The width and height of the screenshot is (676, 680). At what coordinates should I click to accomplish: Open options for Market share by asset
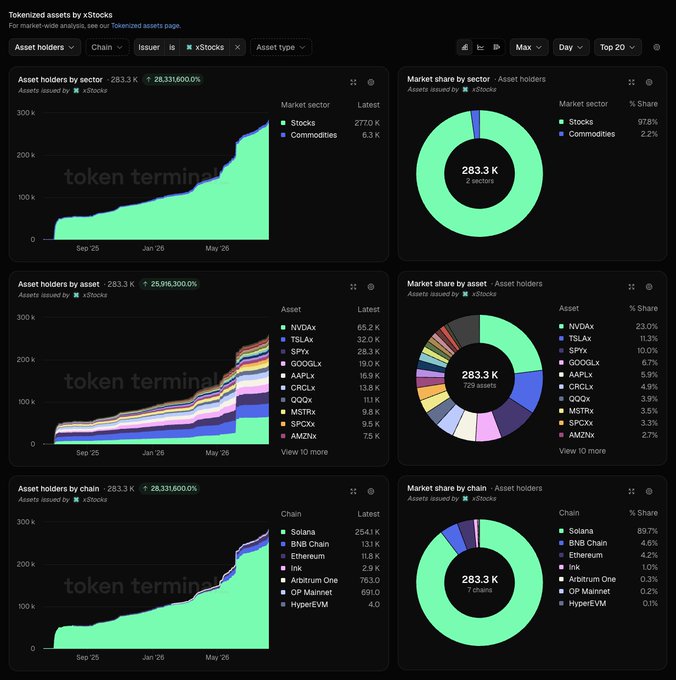[649, 287]
